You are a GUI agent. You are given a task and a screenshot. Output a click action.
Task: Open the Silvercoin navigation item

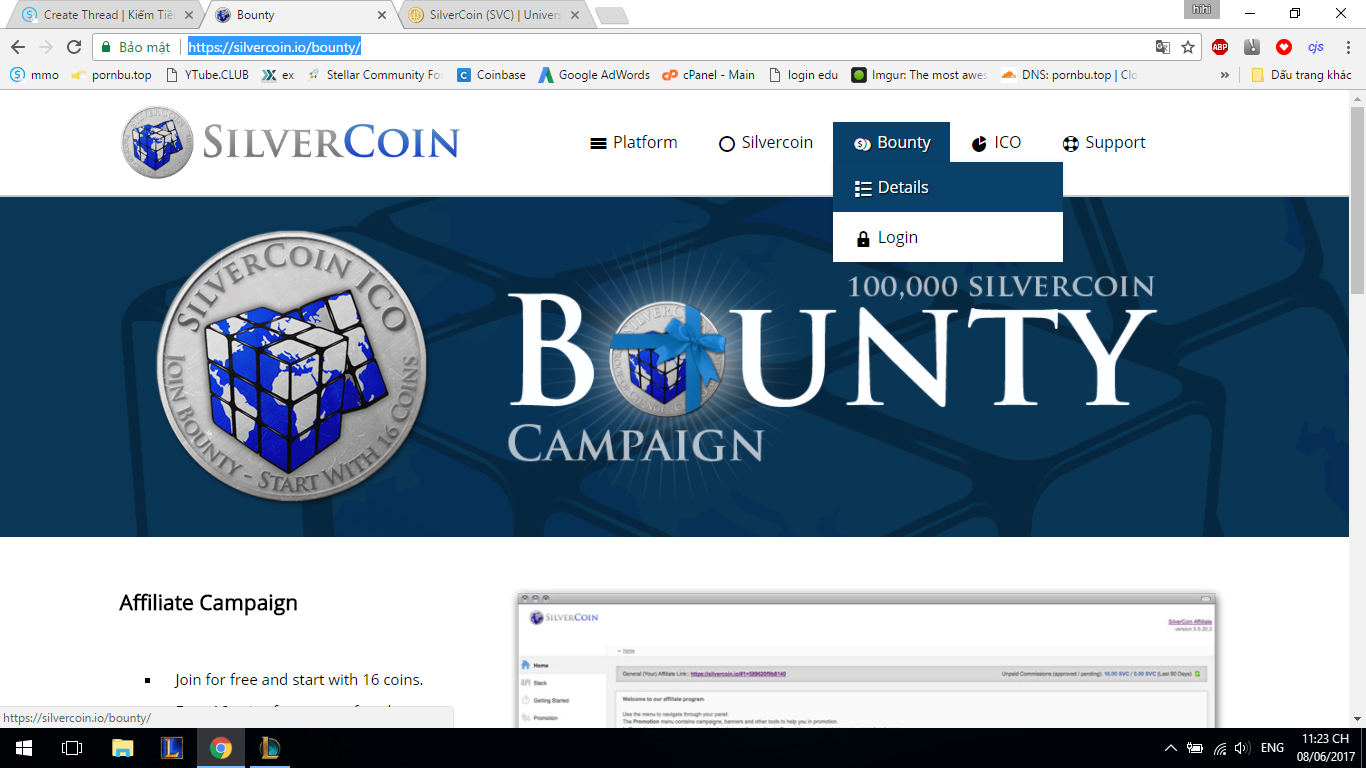766,142
